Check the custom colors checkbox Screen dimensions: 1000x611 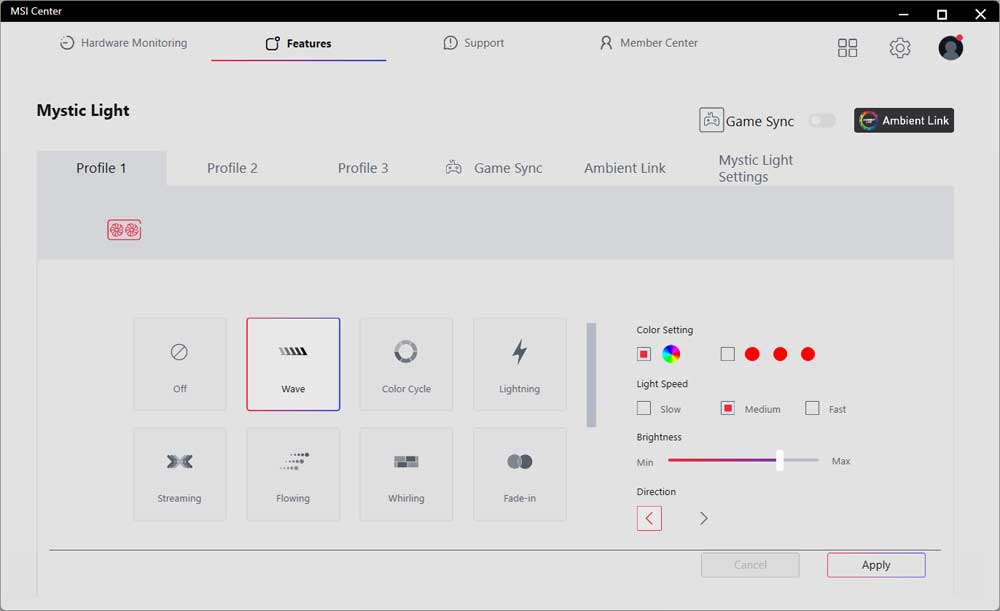728,354
